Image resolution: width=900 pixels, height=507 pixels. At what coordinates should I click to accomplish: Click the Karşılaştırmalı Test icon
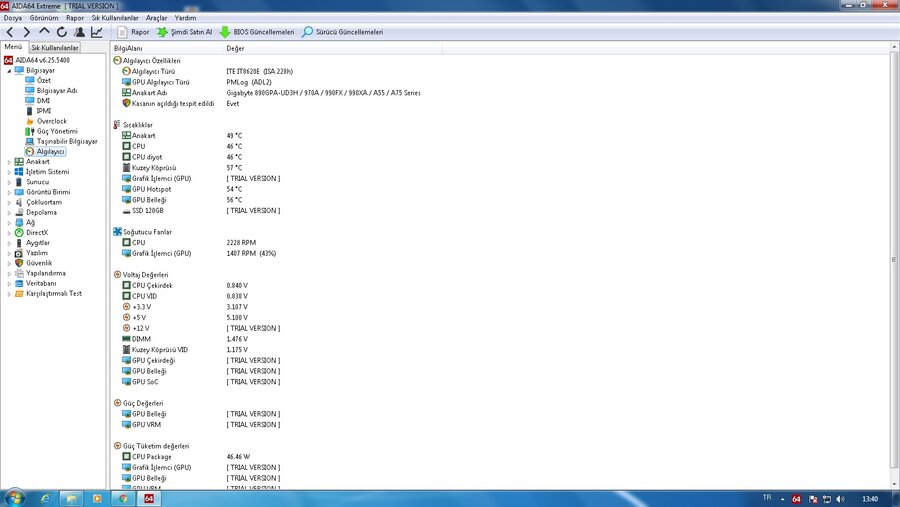click(19, 293)
